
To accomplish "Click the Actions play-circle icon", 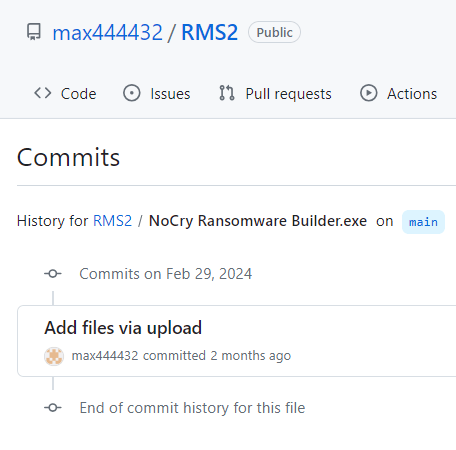I will 369,93.
